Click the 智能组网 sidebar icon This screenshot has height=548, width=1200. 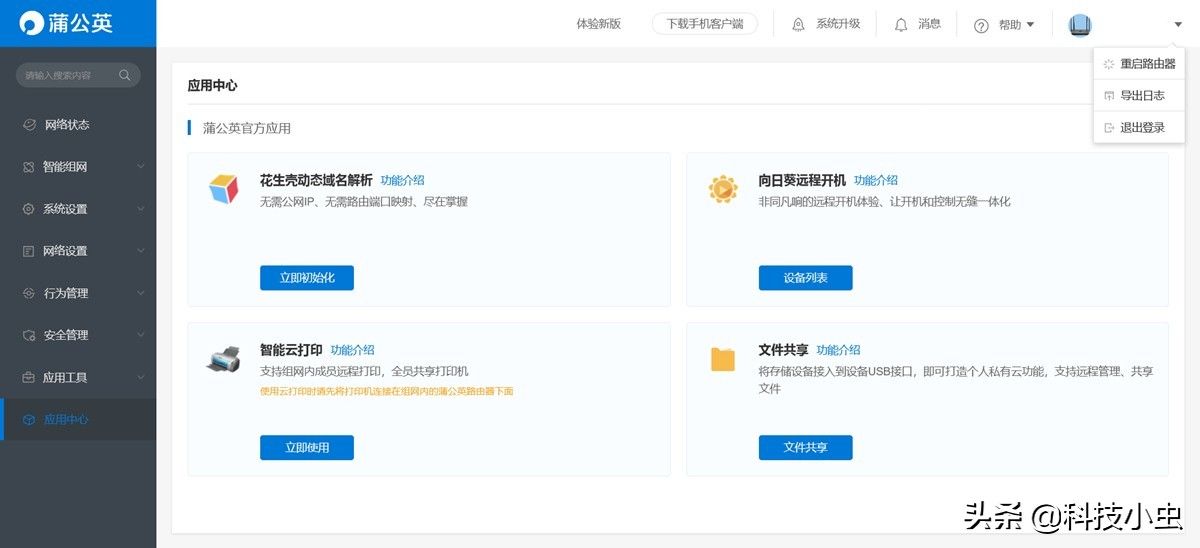[x=29, y=167]
